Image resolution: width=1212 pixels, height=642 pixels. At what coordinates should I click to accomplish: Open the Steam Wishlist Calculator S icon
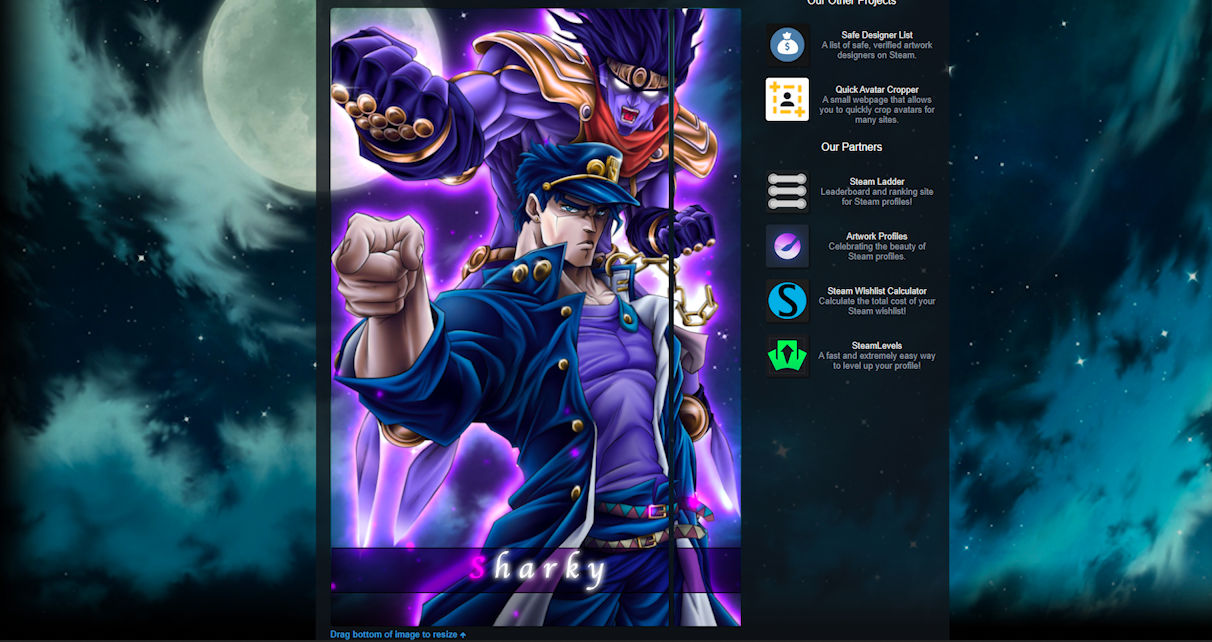[x=787, y=301]
